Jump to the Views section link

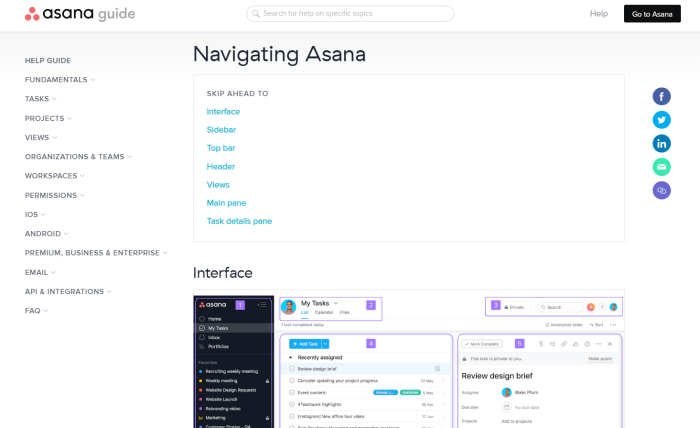(218, 185)
